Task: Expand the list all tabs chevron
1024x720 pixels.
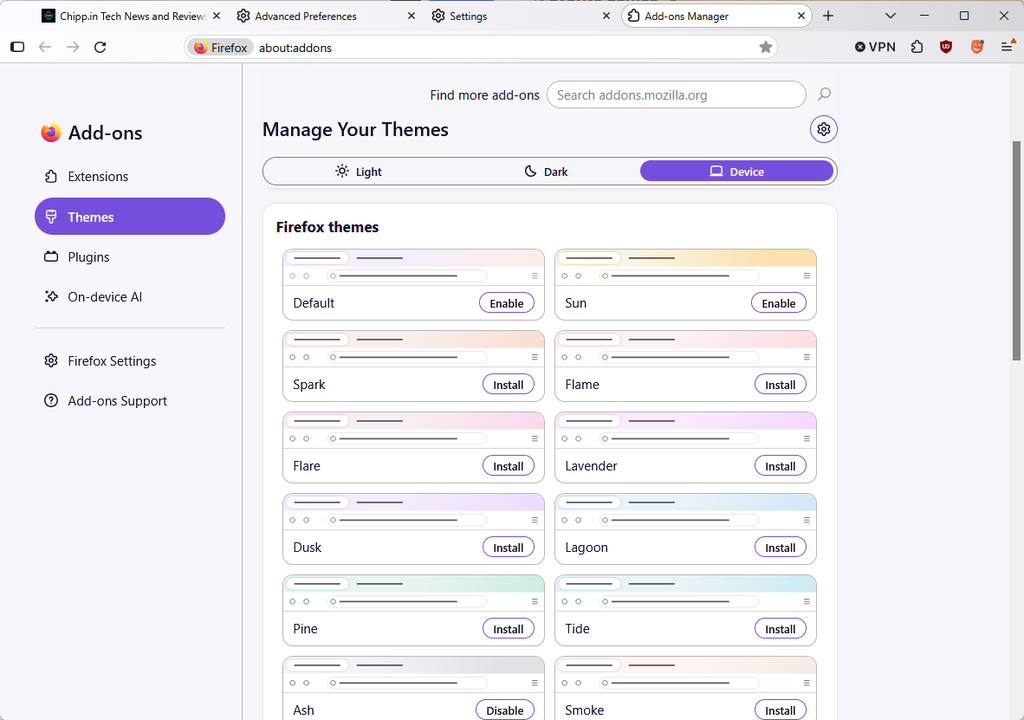Action: click(890, 16)
